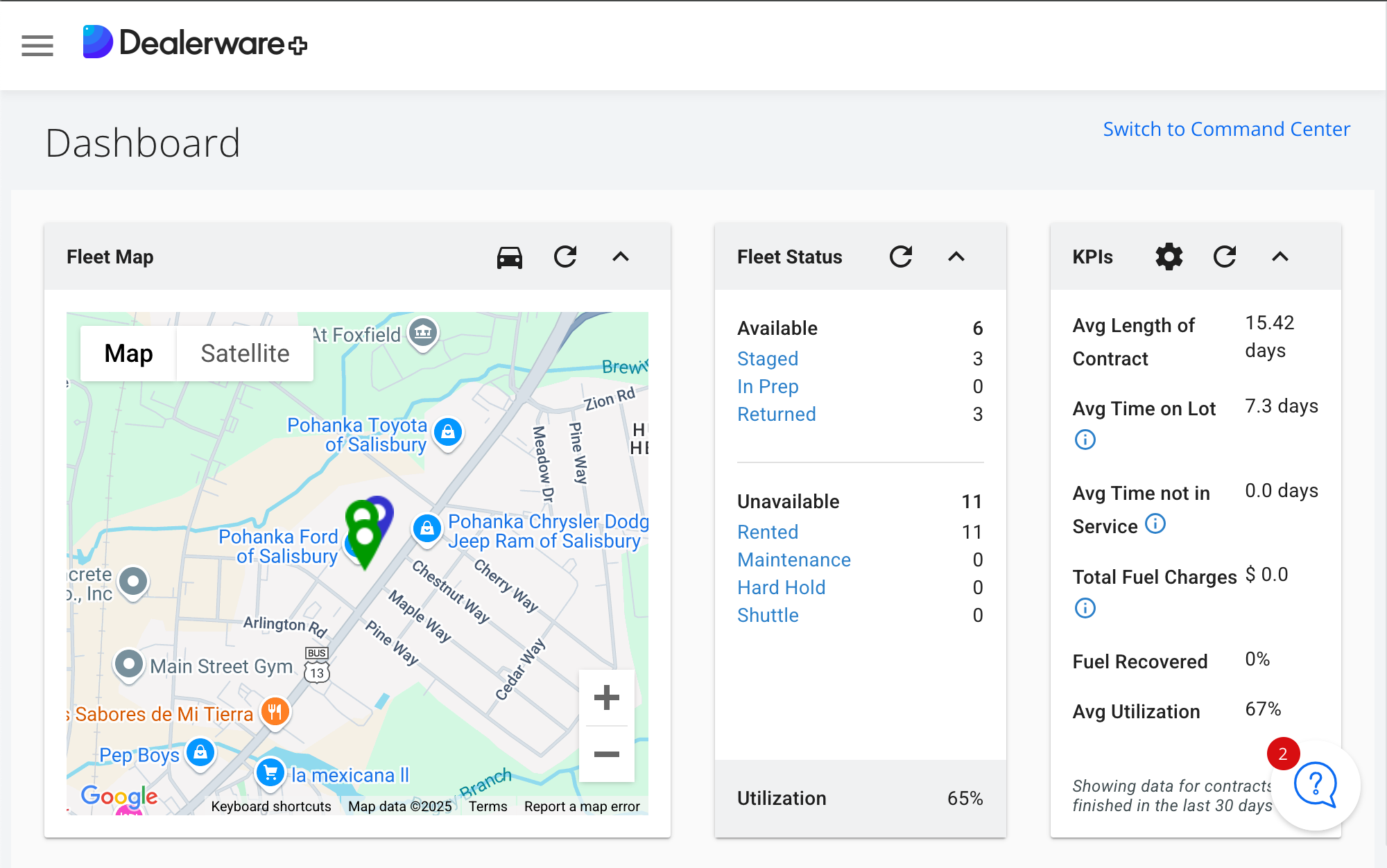Switch map to Map view
1387x868 pixels.
click(x=128, y=354)
